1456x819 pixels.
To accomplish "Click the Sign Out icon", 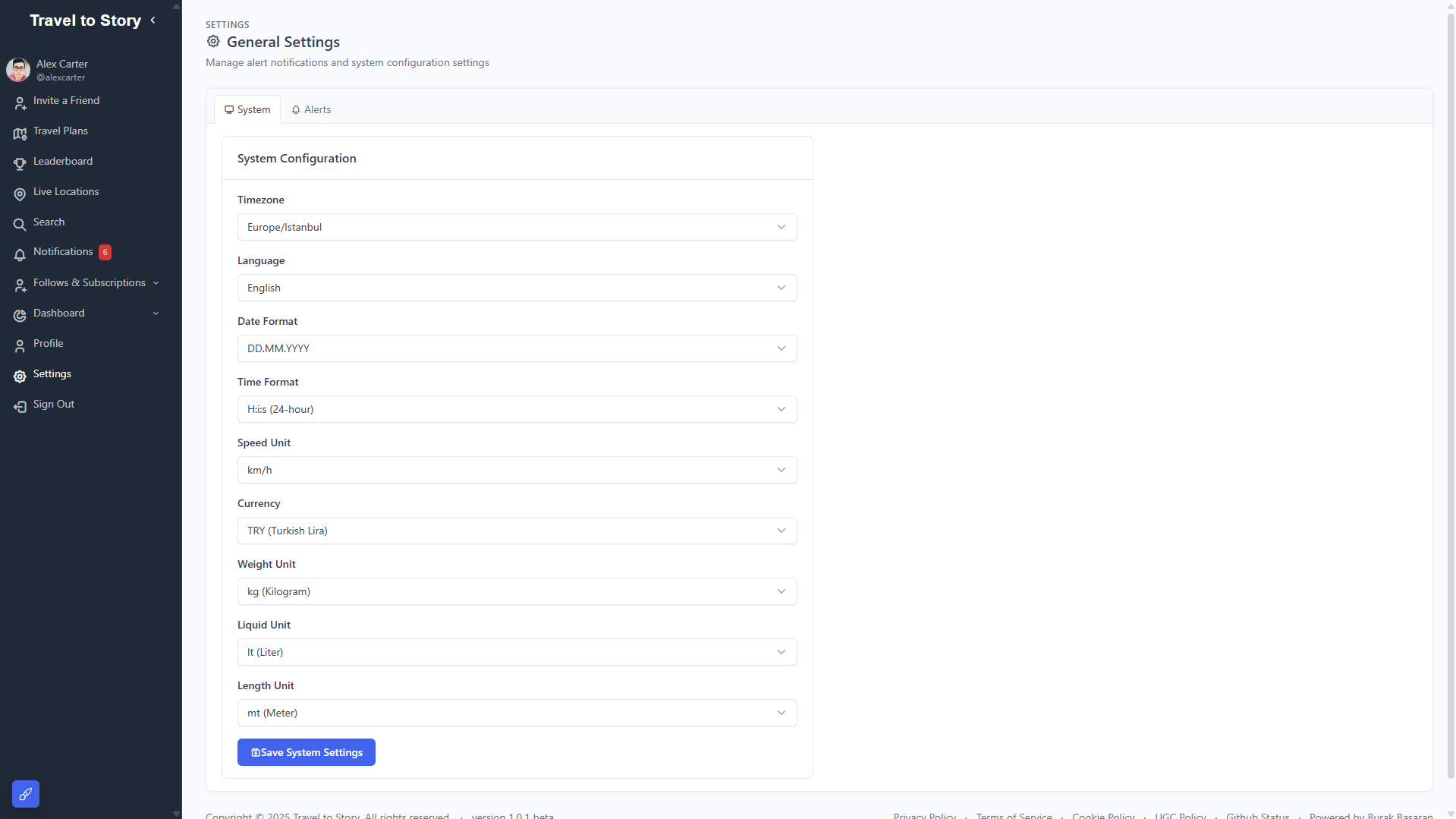I will (x=20, y=406).
